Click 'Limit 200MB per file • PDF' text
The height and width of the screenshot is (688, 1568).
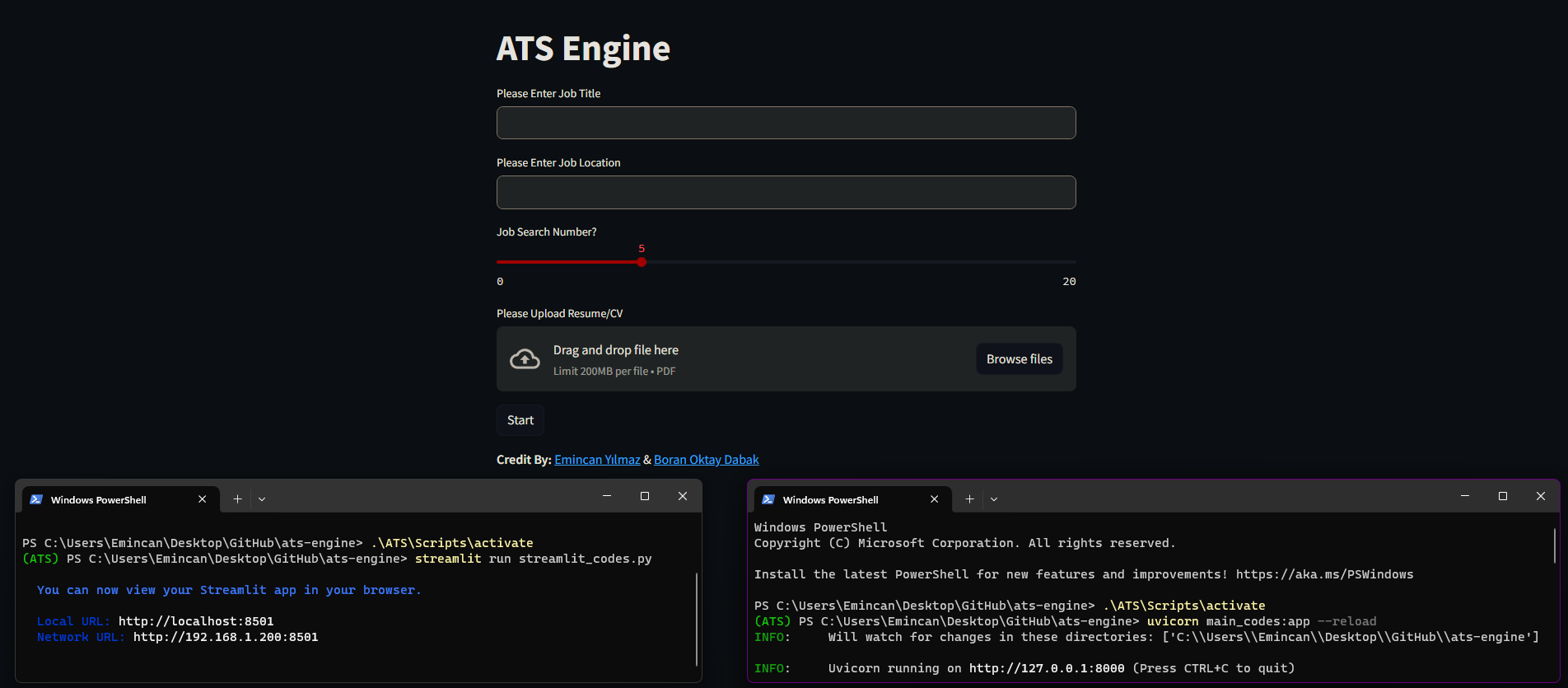[614, 372]
